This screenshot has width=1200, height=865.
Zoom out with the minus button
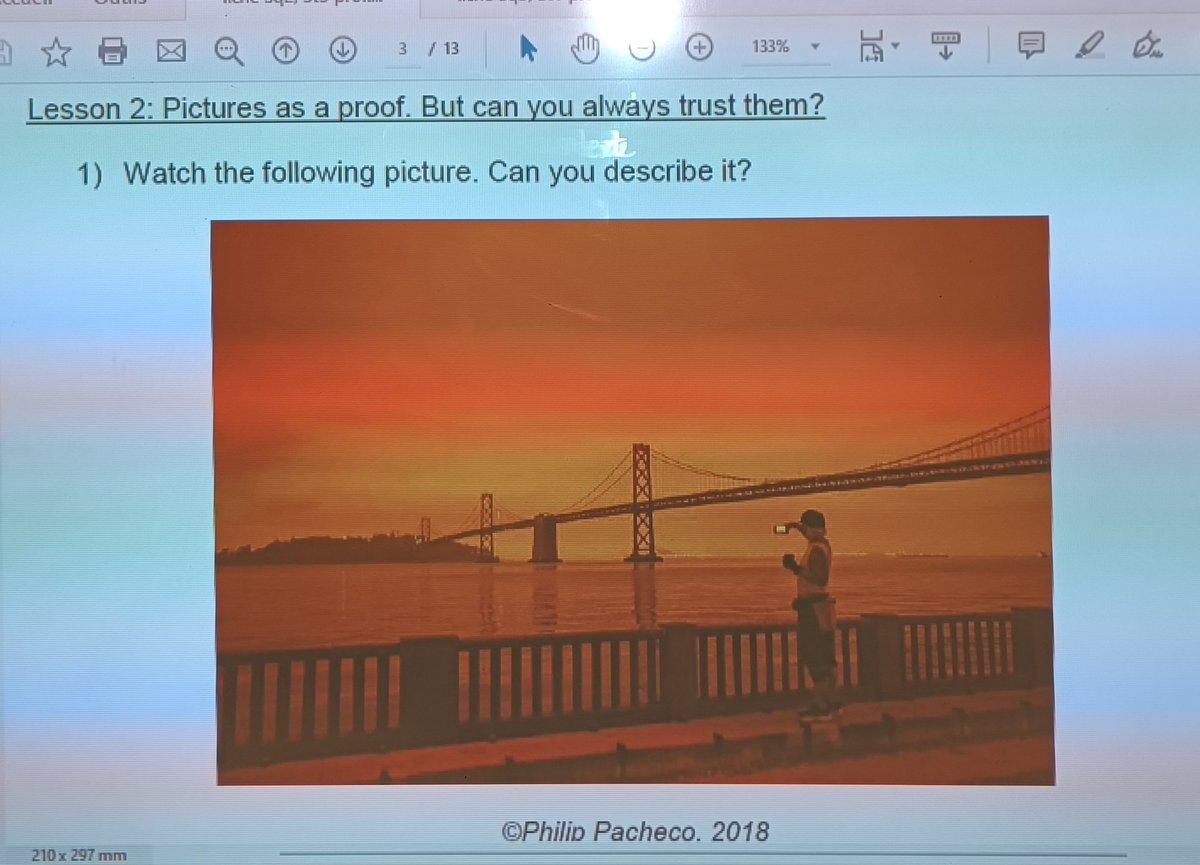(x=642, y=48)
